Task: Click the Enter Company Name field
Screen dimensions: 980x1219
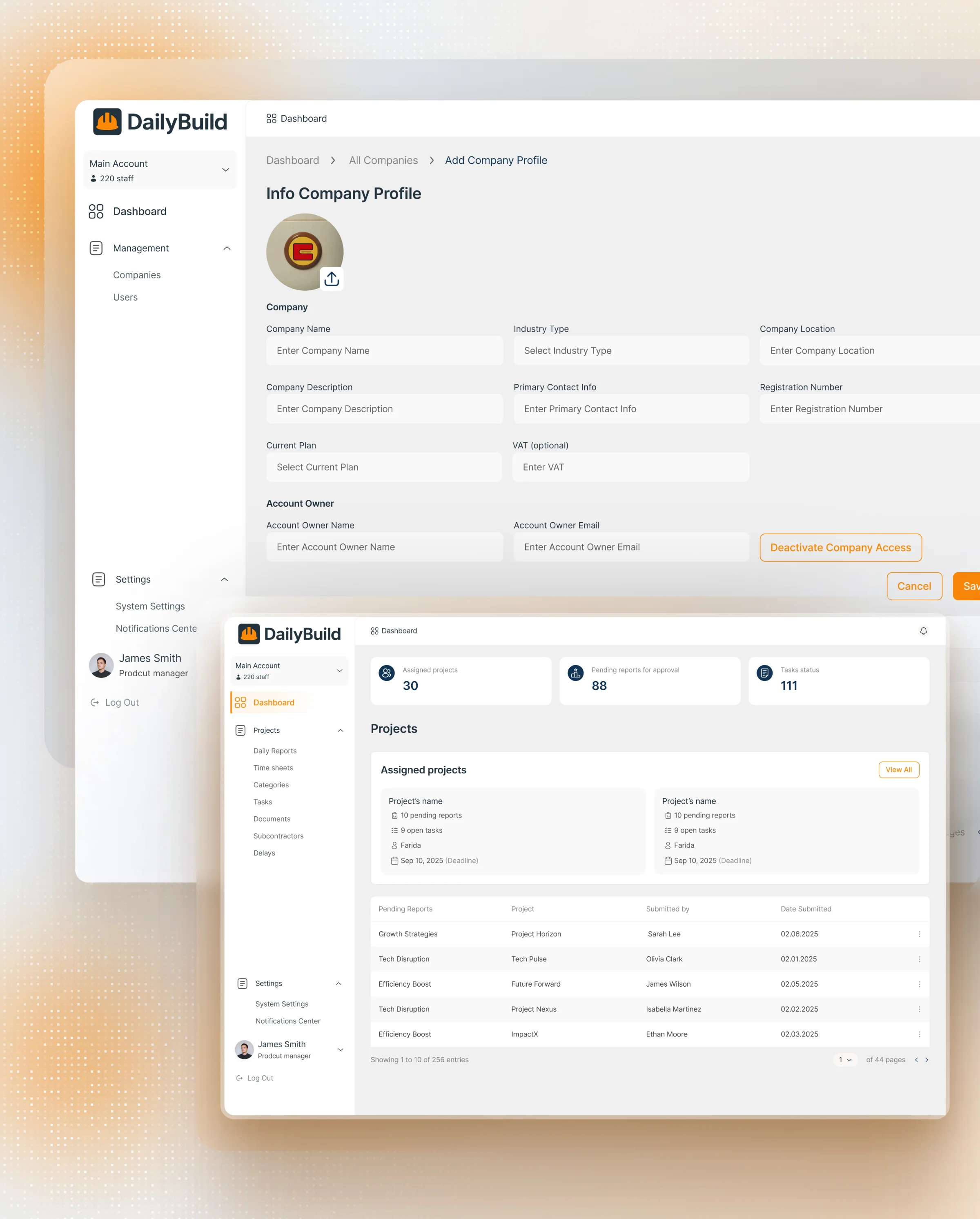Action: (385, 350)
